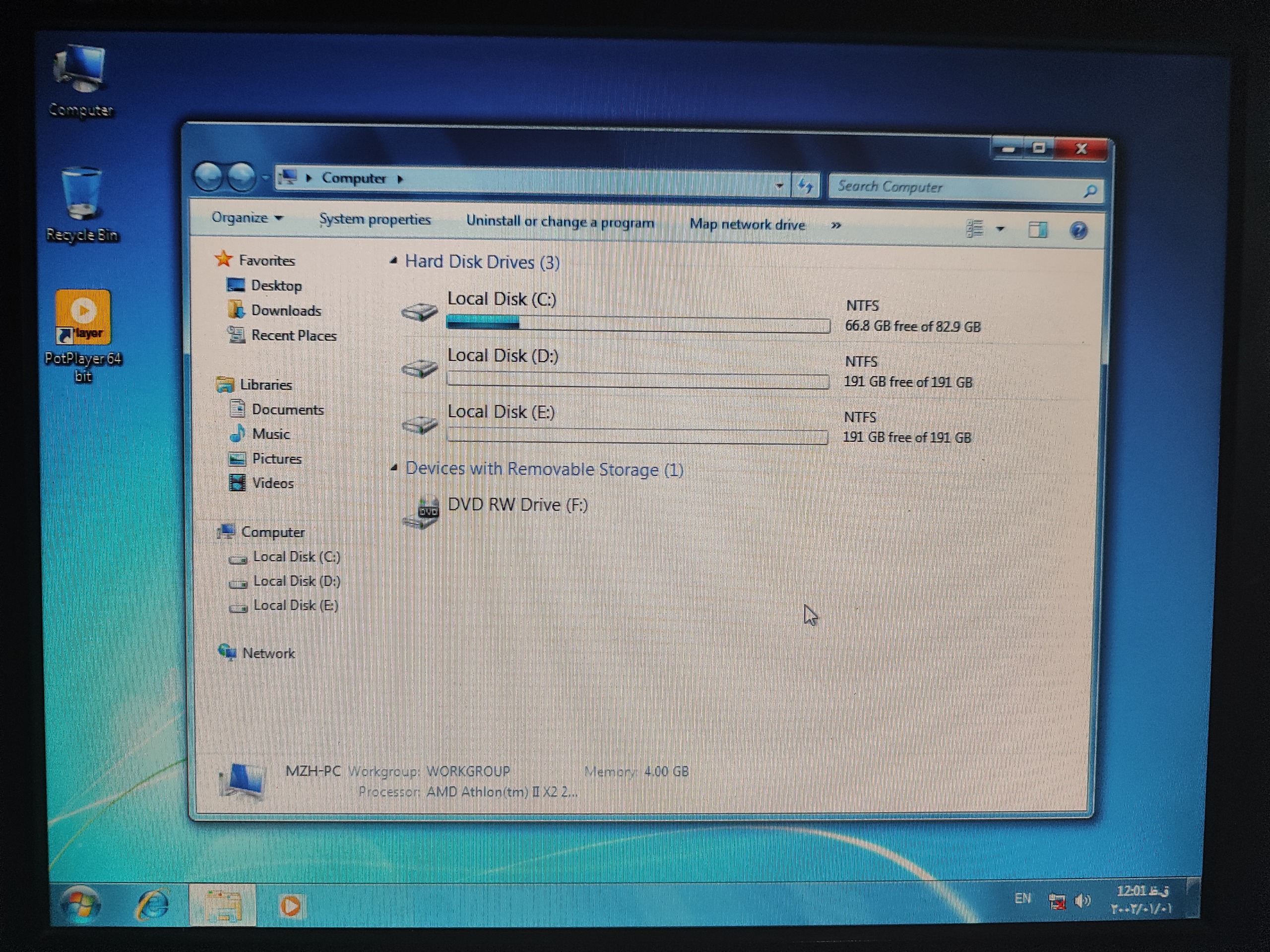This screenshot has width=1270, height=952.
Task: Click the Local Disk (C:) usage bar
Action: pyautogui.click(x=638, y=324)
